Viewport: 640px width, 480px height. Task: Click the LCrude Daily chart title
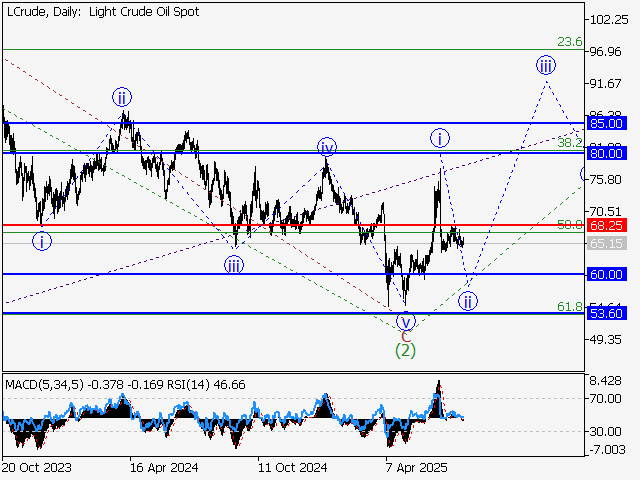tap(102, 12)
